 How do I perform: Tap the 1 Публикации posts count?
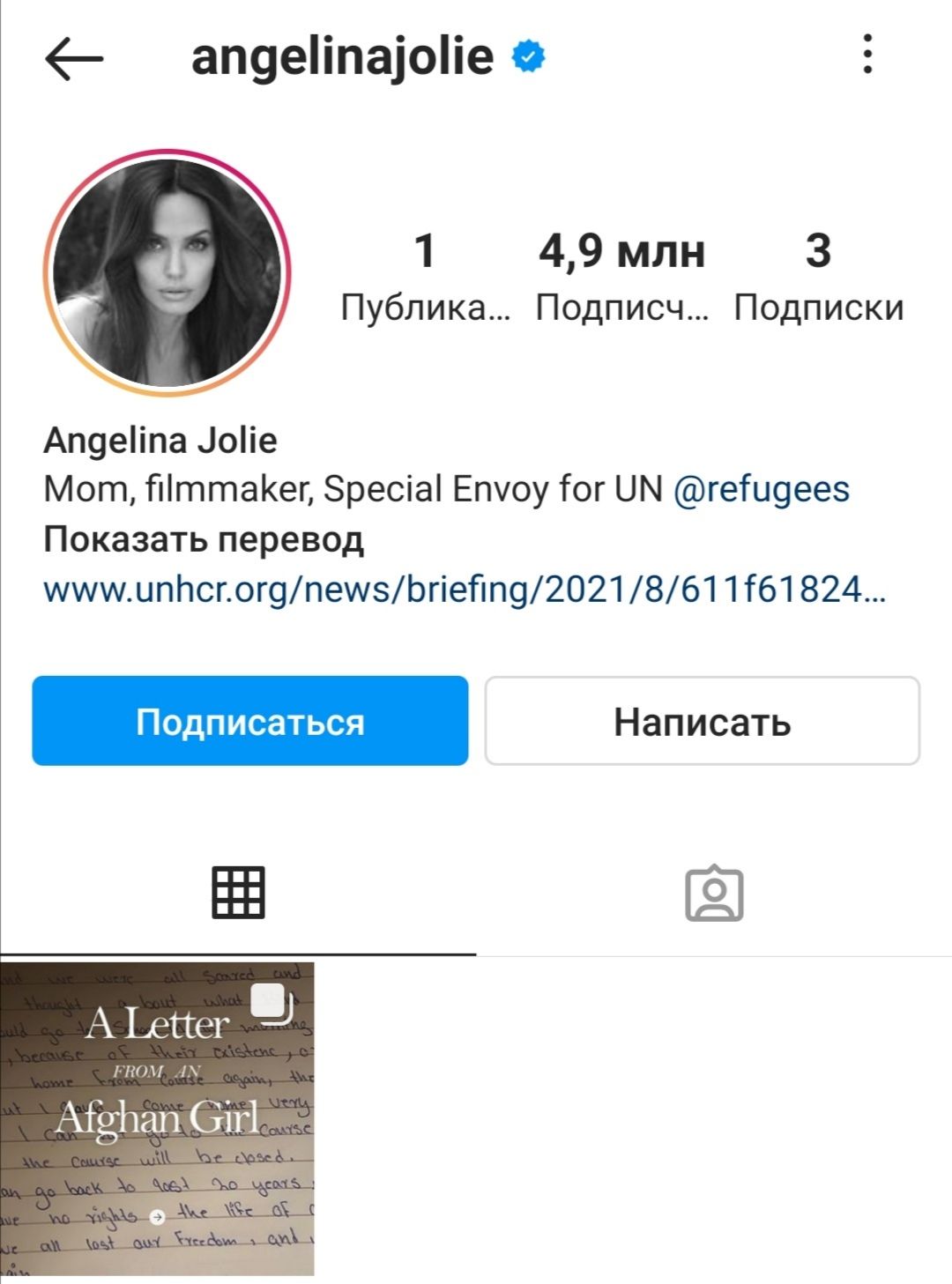425,277
